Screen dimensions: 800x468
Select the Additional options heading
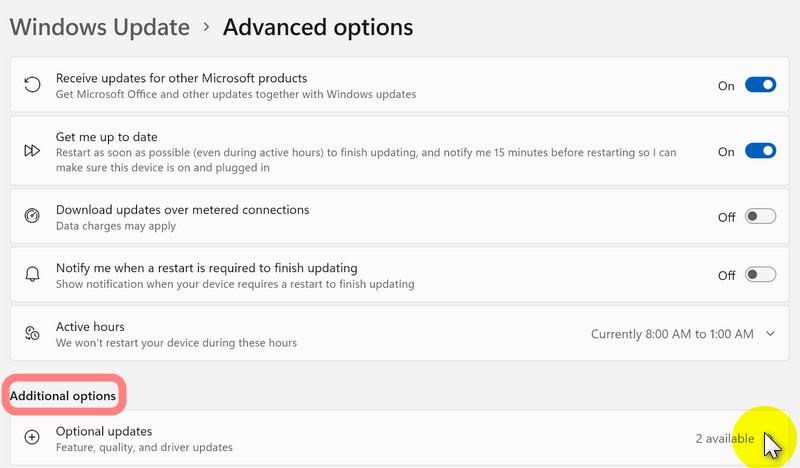click(63, 397)
